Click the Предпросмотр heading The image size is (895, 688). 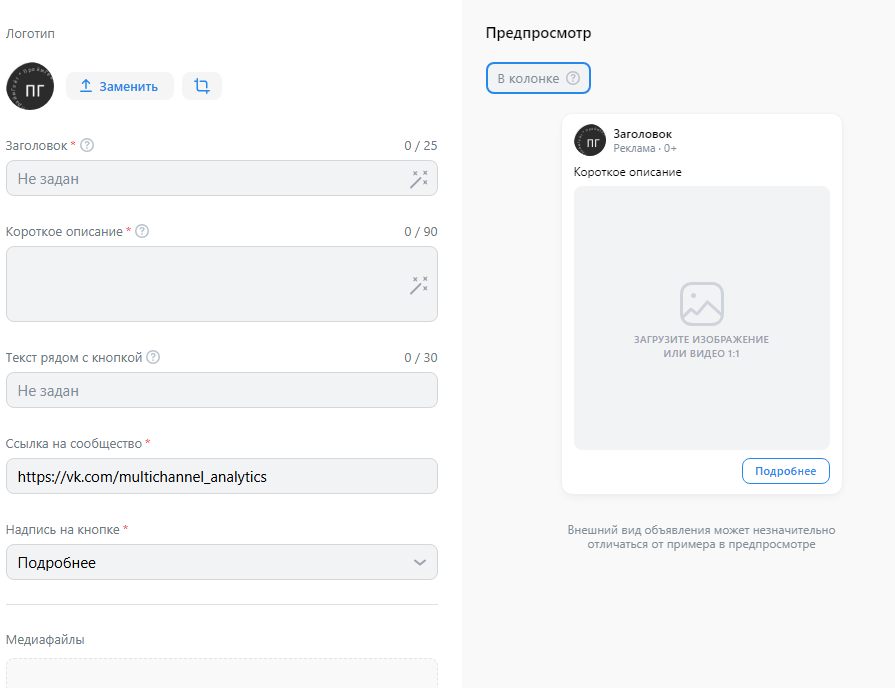click(538, 33)
